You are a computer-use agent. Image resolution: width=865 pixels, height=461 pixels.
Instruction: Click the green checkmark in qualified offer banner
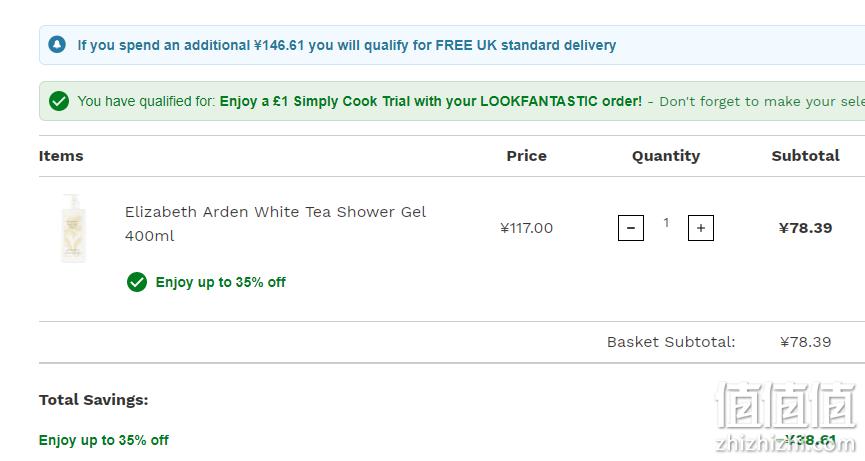point(59,101)
